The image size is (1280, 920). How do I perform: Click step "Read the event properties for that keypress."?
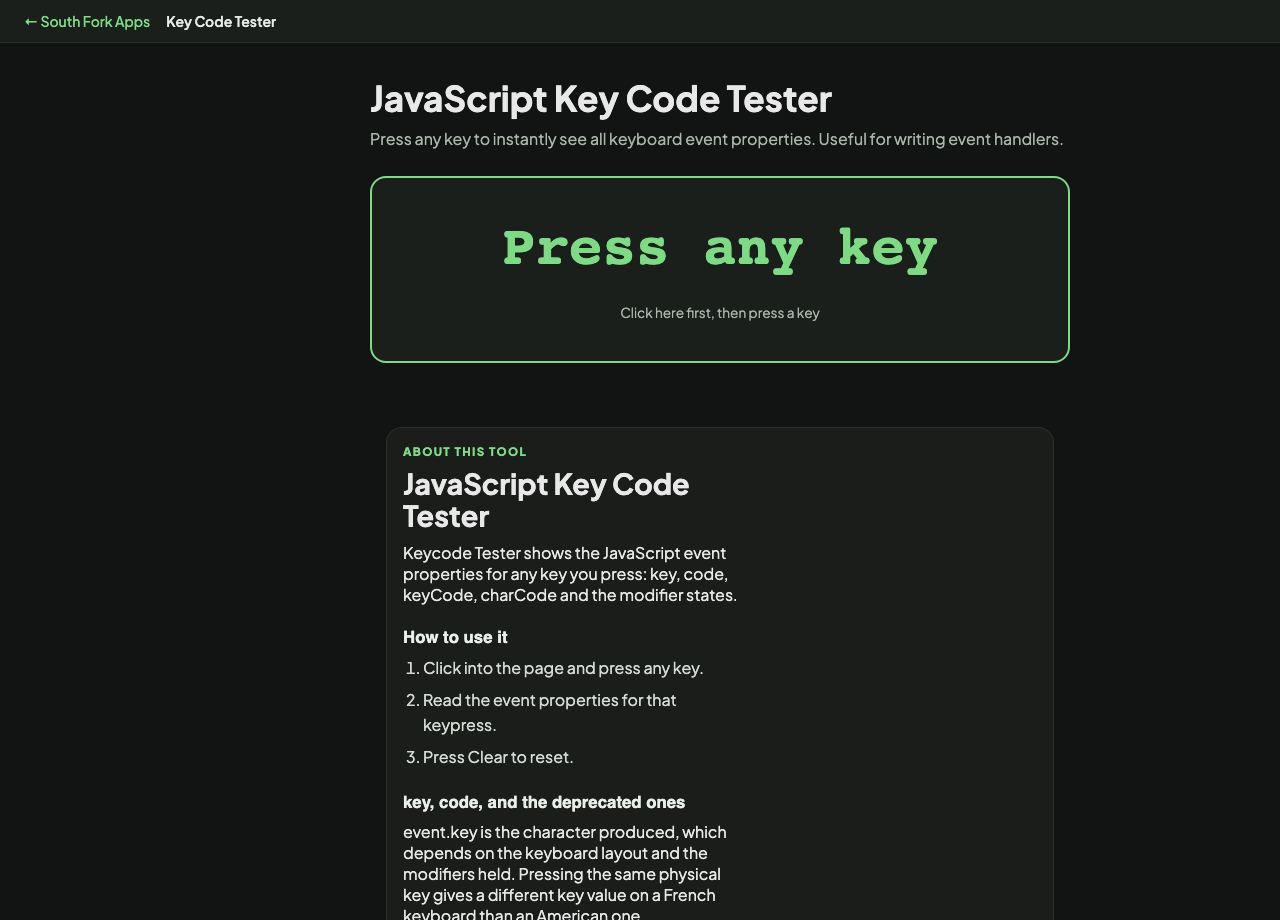pyautogui.click(x=550, y=712)
